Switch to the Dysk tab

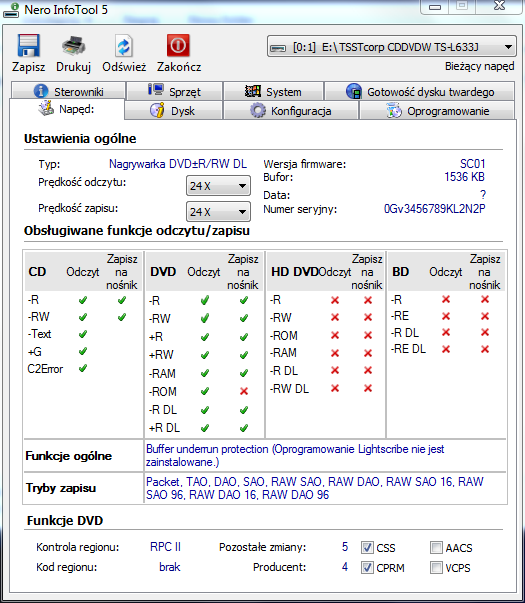173,111
